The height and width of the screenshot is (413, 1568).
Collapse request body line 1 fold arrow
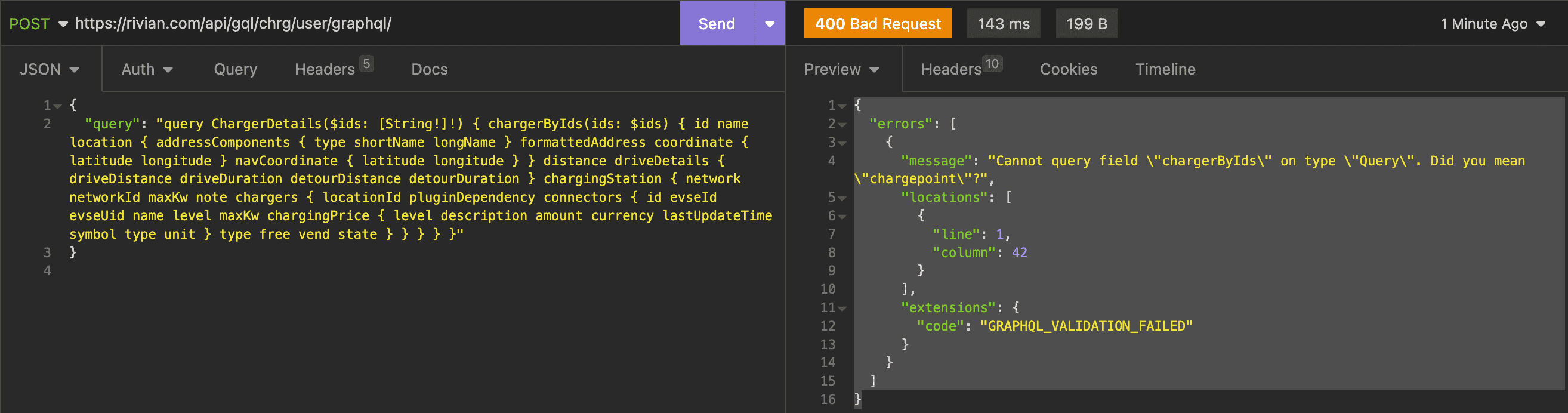click(x=58, y=106)
